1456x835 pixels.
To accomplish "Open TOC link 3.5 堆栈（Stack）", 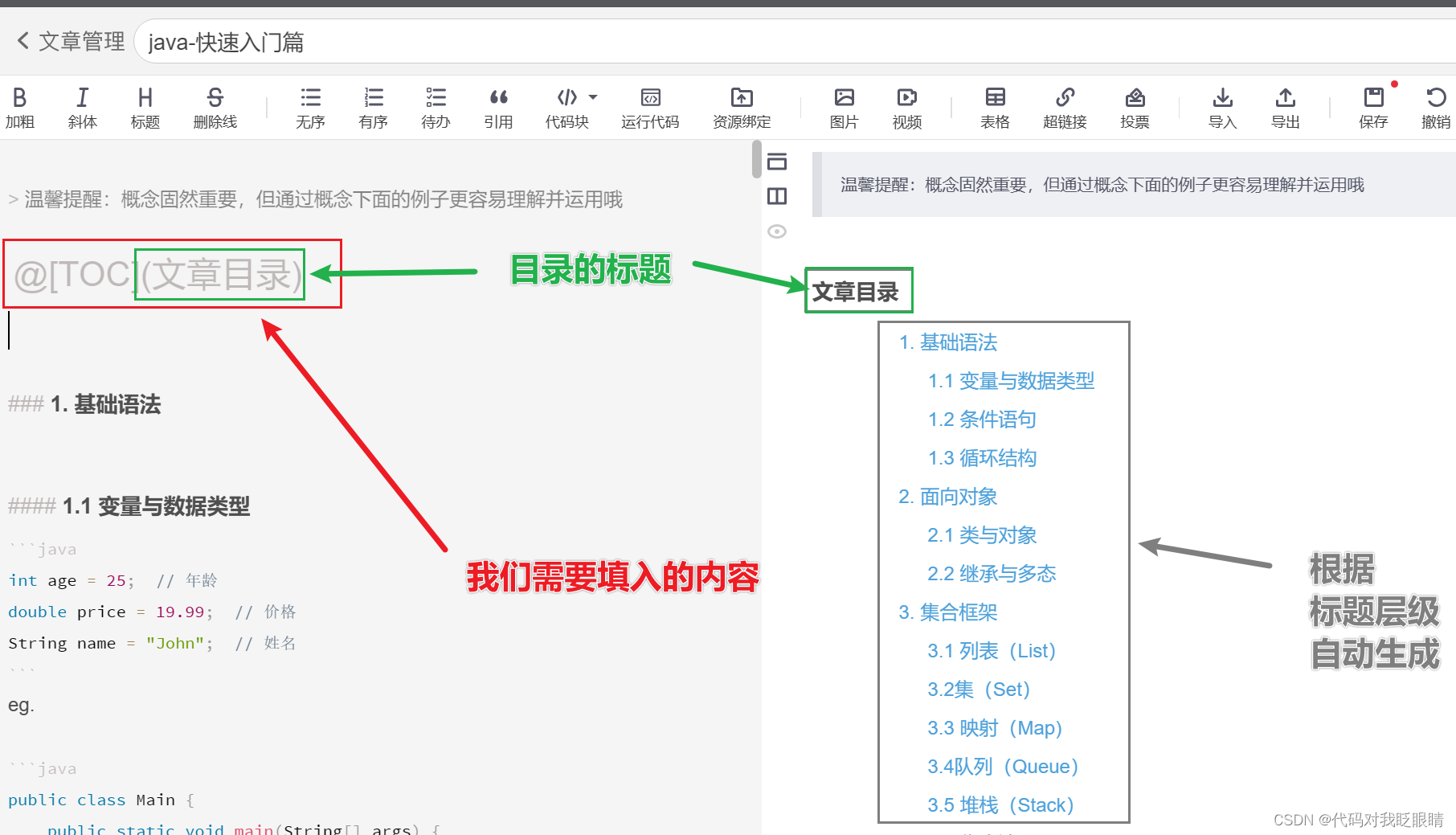I will pyautogui.click(x=1000, y=805).
